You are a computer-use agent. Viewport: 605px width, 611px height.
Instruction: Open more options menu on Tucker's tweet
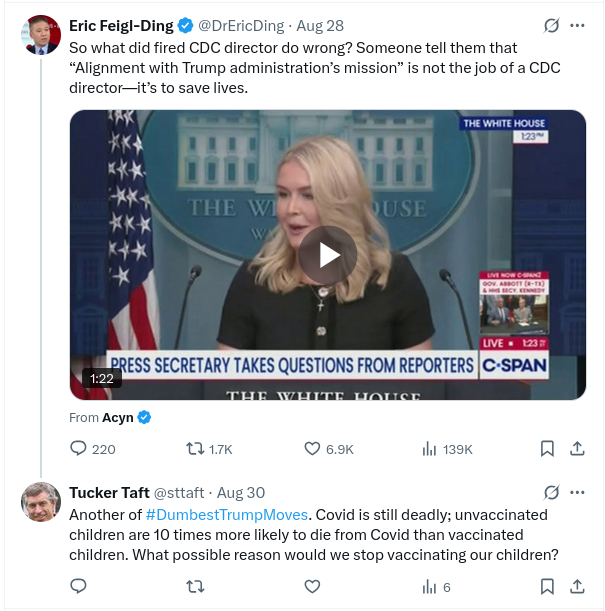577,493
